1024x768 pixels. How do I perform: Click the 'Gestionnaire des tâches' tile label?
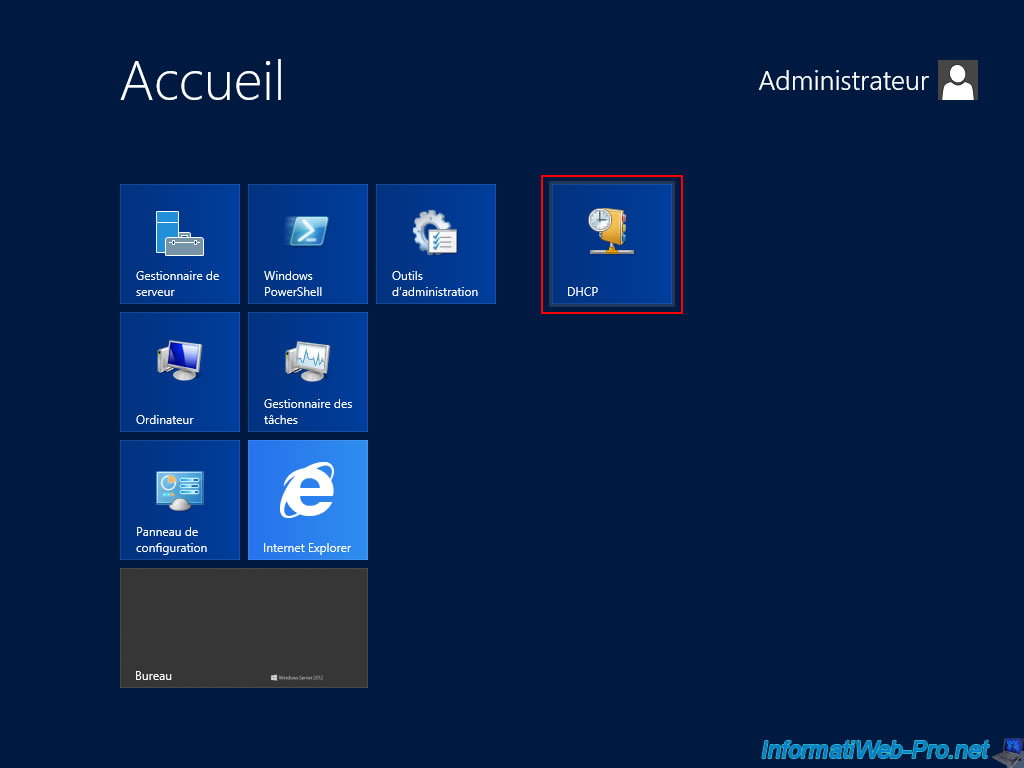click(x=308, y=412)
